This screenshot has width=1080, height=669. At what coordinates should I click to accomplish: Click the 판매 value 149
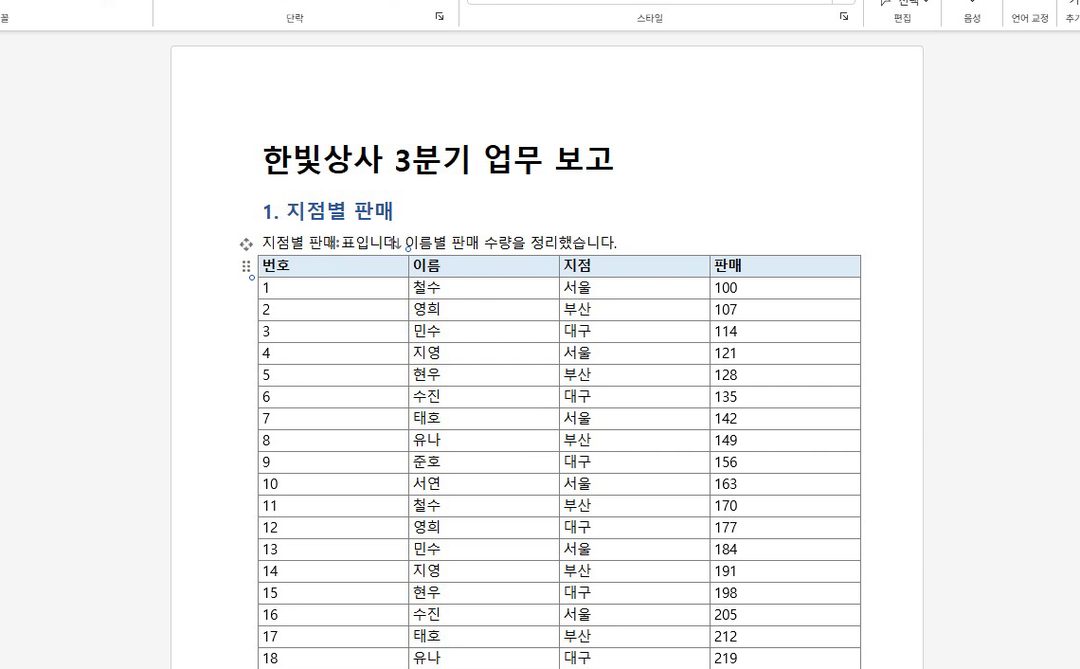785,440
